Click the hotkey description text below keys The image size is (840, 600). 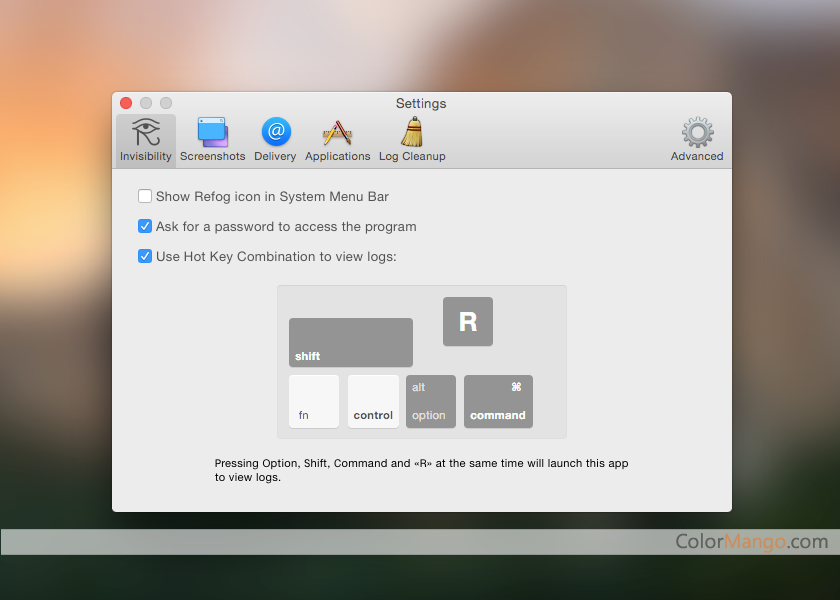pyautogui.click(x=421, y=470)
